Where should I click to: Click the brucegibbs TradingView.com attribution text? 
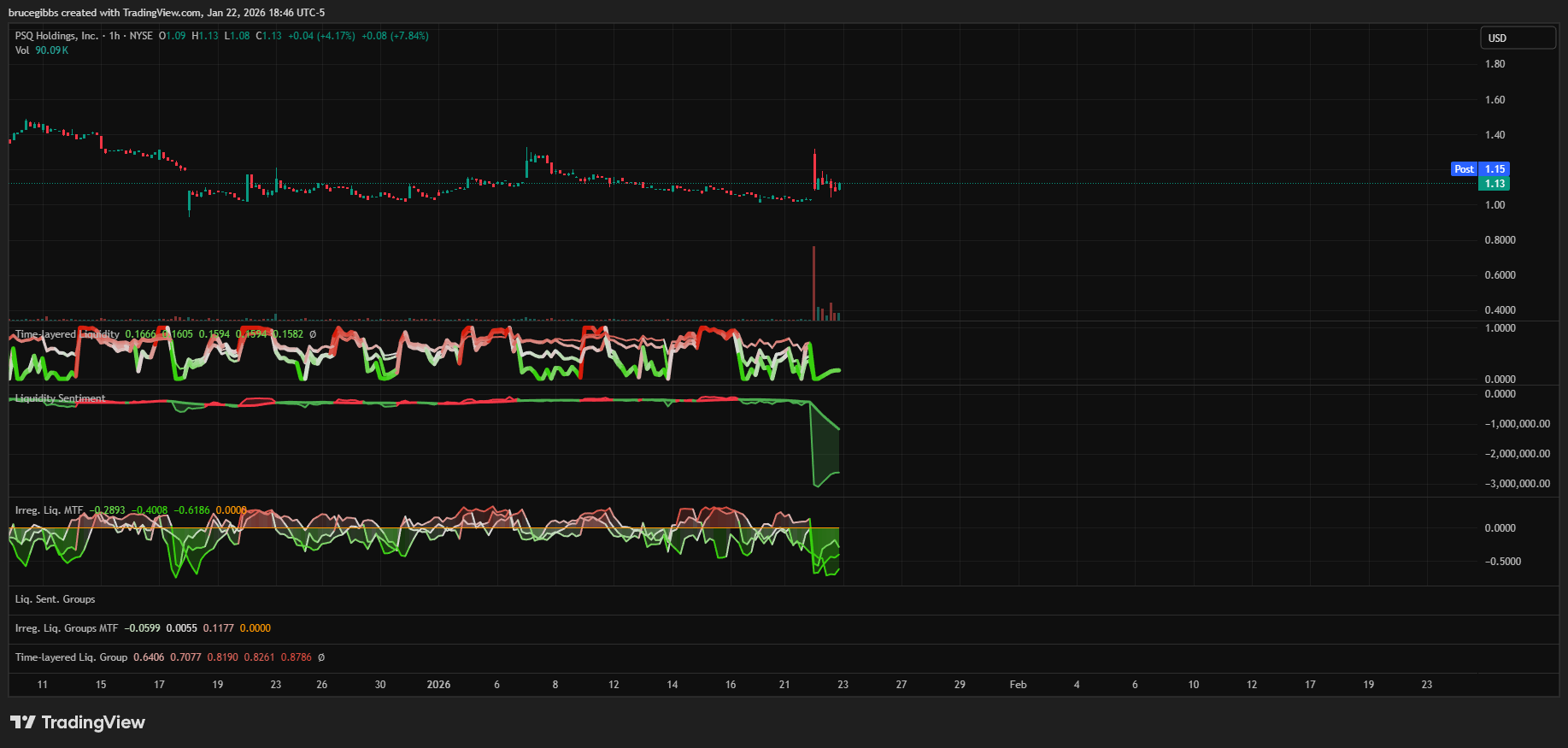click(167, 13)
